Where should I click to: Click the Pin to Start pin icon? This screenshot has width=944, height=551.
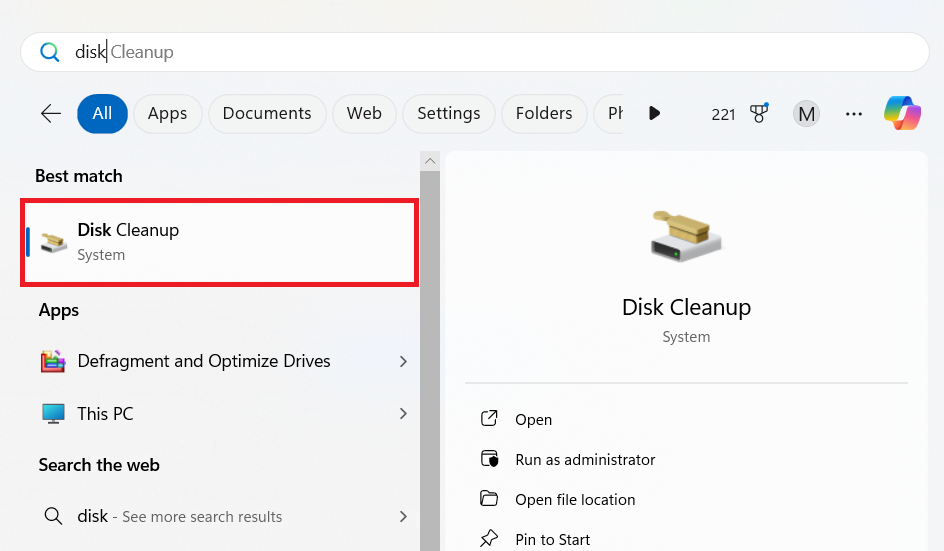pos(489,538)
